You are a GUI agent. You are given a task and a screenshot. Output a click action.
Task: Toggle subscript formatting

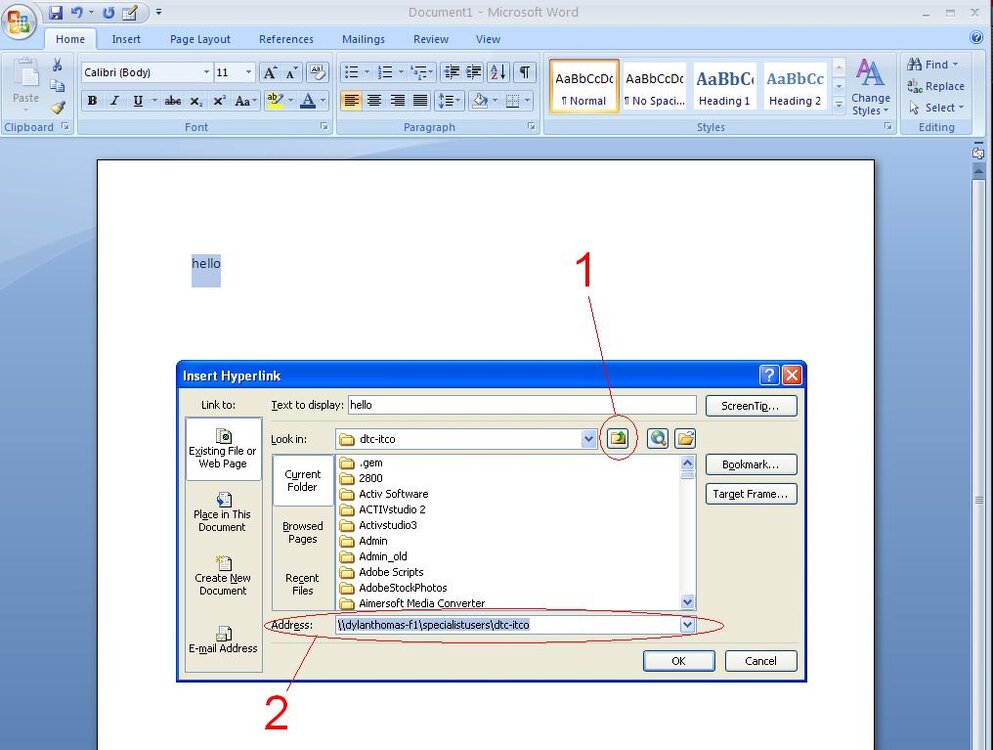196,101
